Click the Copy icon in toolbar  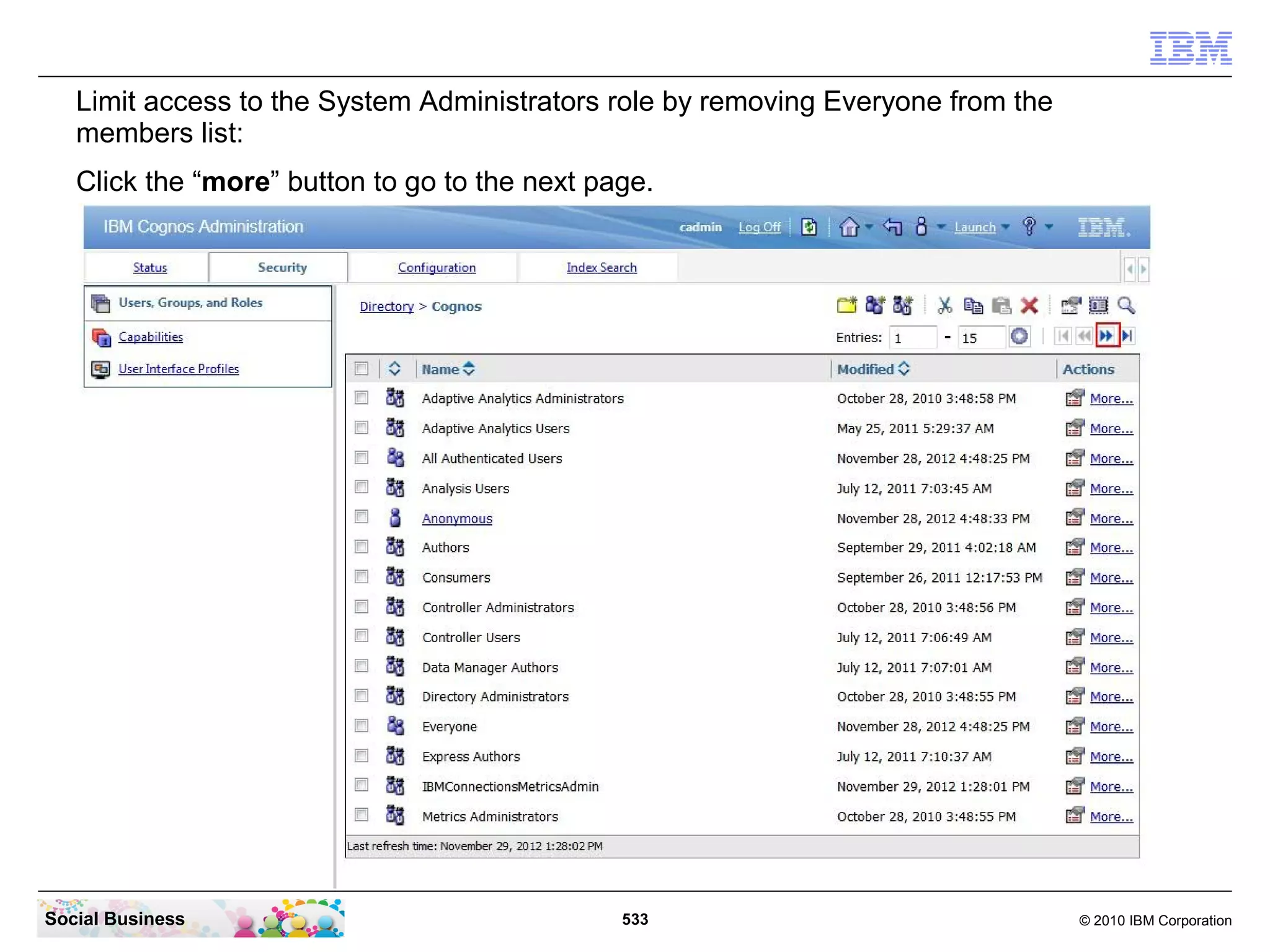(x=973, y=305)
